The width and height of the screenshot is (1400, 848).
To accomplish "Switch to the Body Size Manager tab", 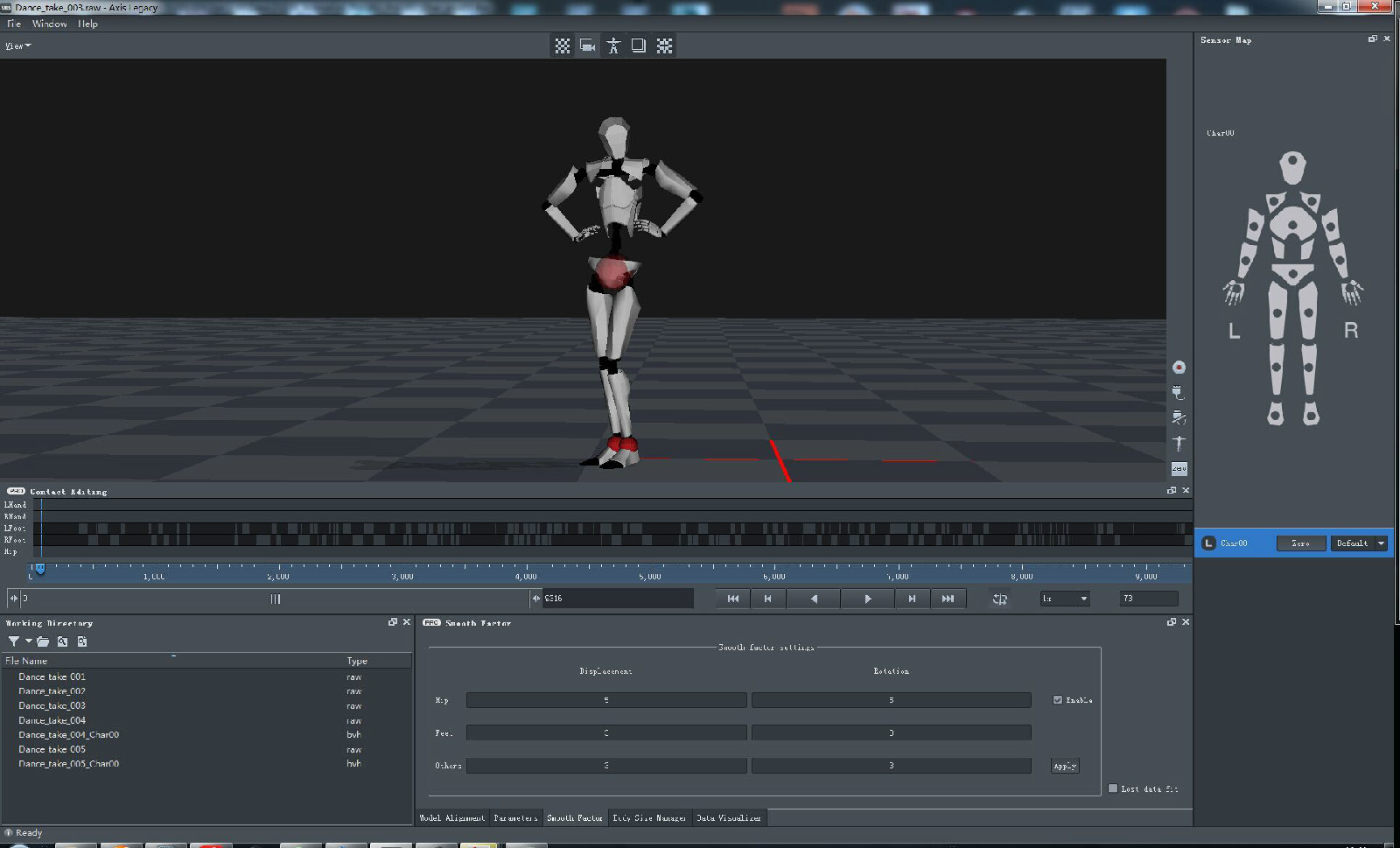I will [x=649, y=817].
